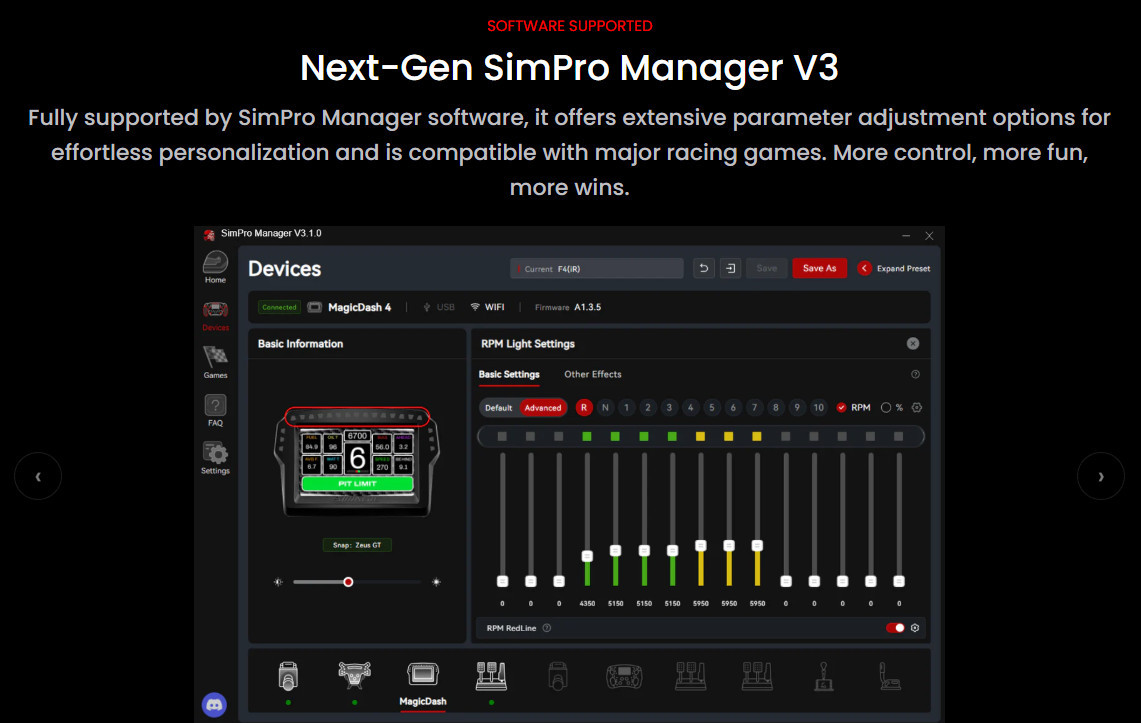Click the Connected status badge

[x=279, y=307]
